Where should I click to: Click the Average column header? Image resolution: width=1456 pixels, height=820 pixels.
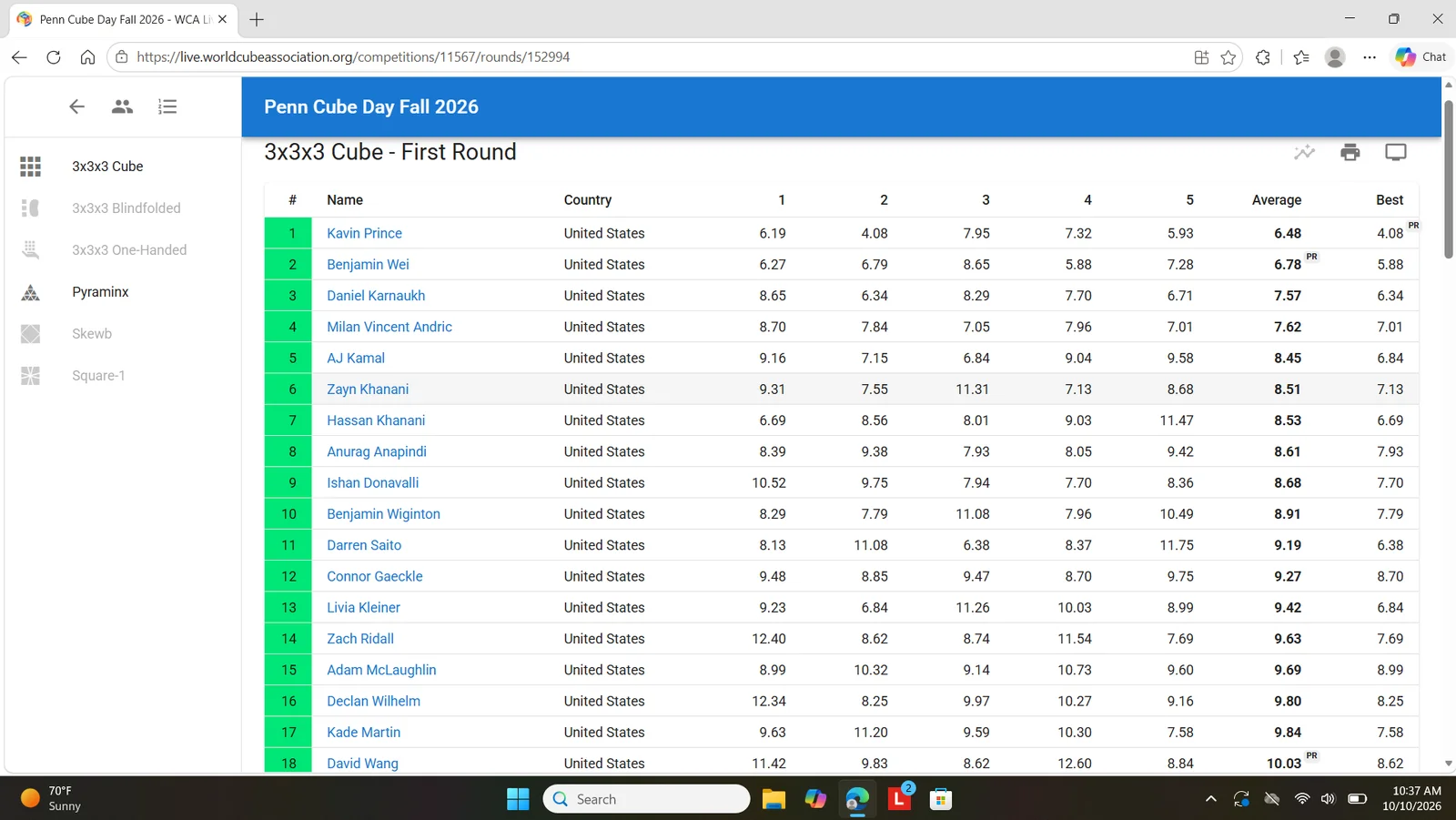click(x=1276, y=200)
